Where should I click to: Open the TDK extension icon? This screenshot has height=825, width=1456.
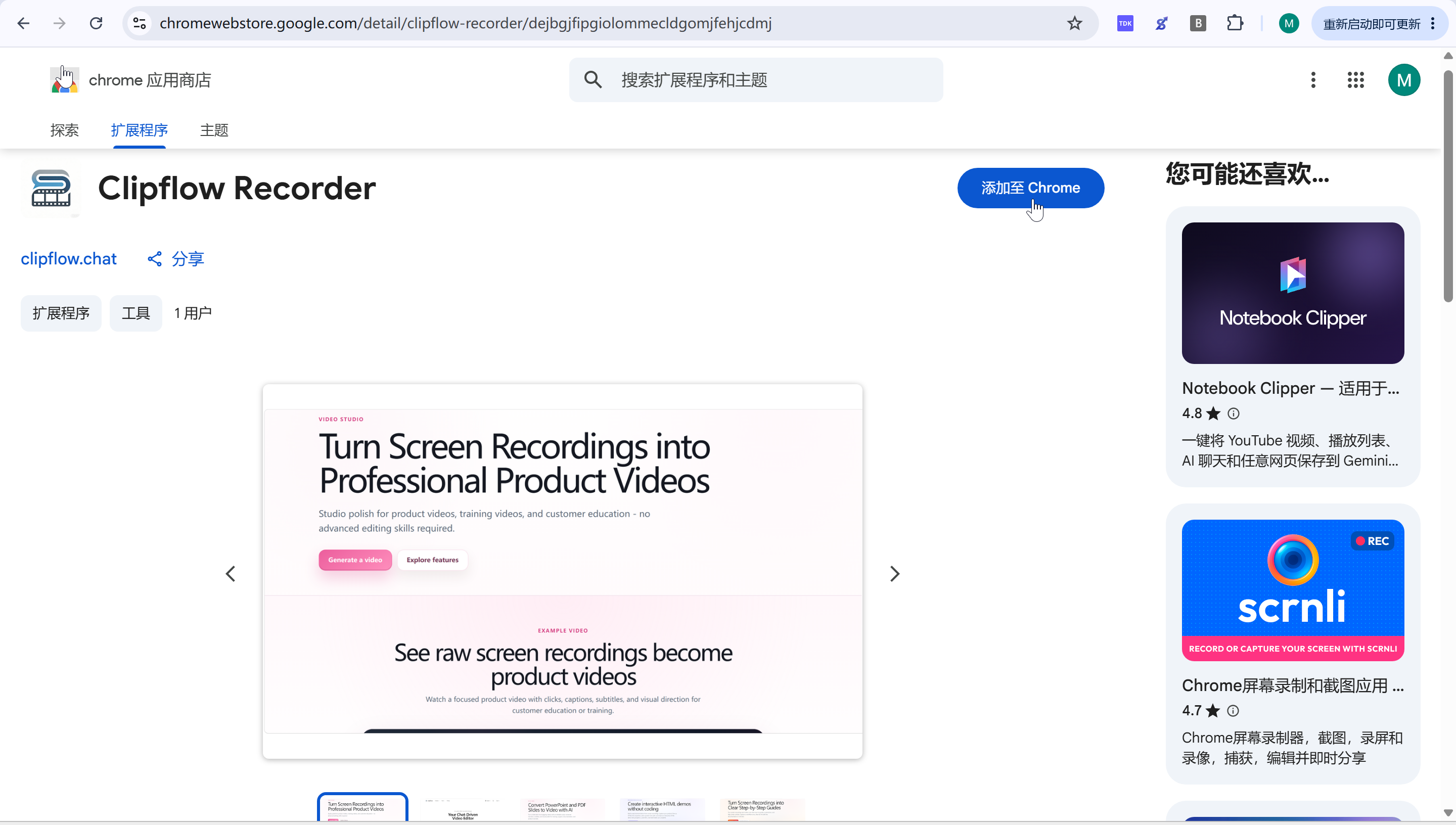click(1125, 23)
